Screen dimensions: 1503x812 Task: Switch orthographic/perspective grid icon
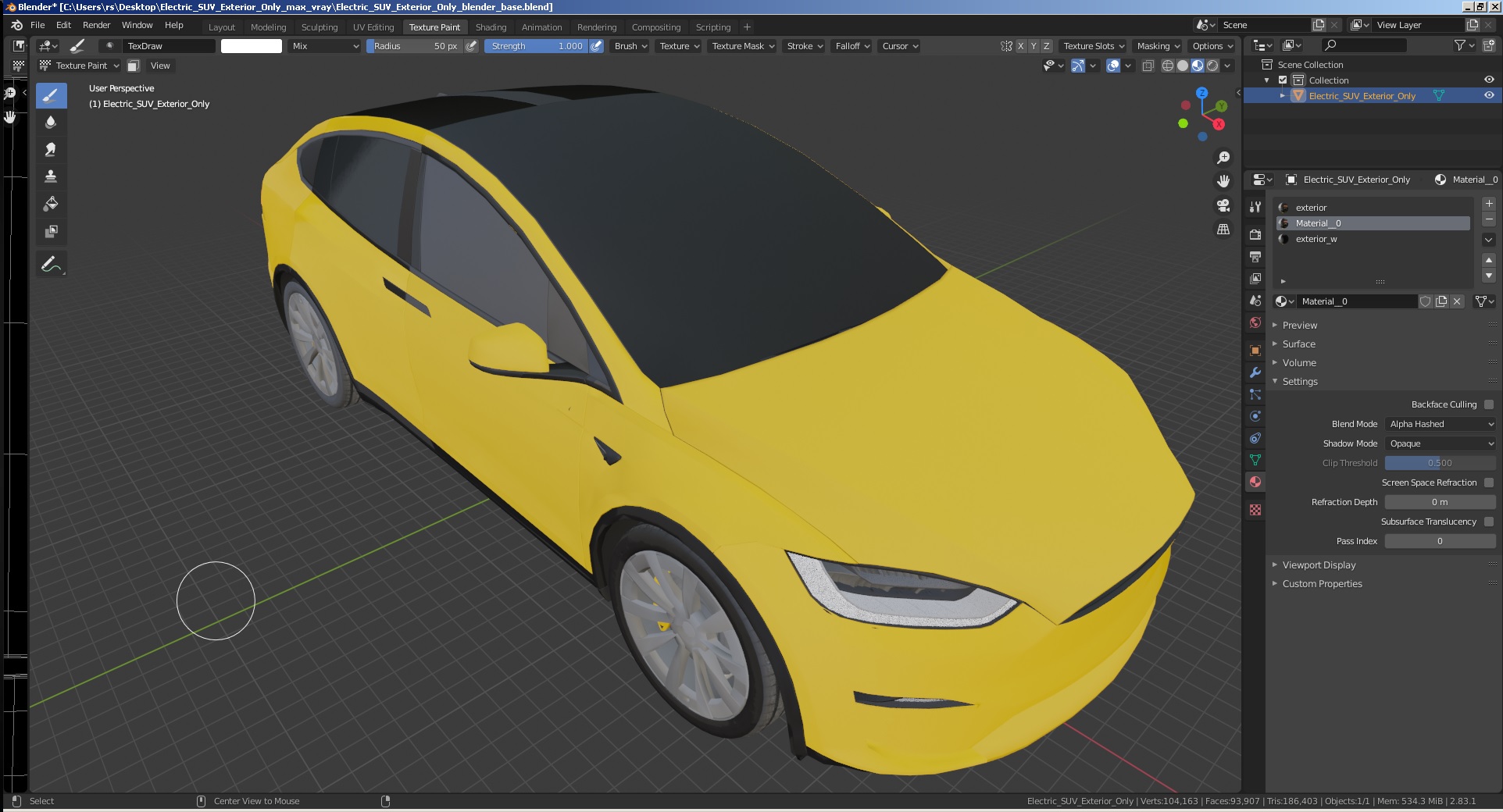pyautogui.click(x=1223, y=230)
